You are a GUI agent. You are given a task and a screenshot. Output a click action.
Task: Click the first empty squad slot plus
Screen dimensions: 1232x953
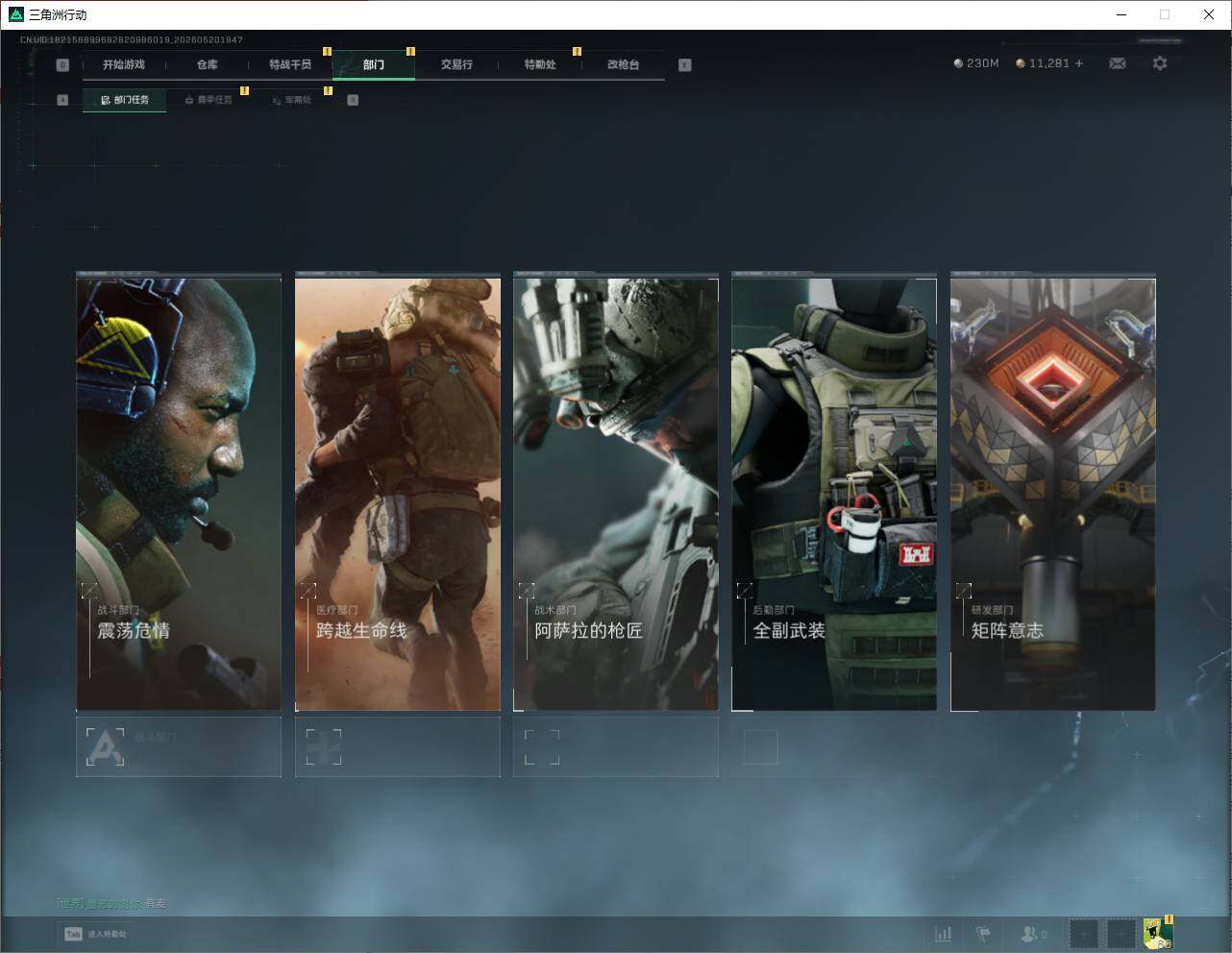(x=1084, y=934)
